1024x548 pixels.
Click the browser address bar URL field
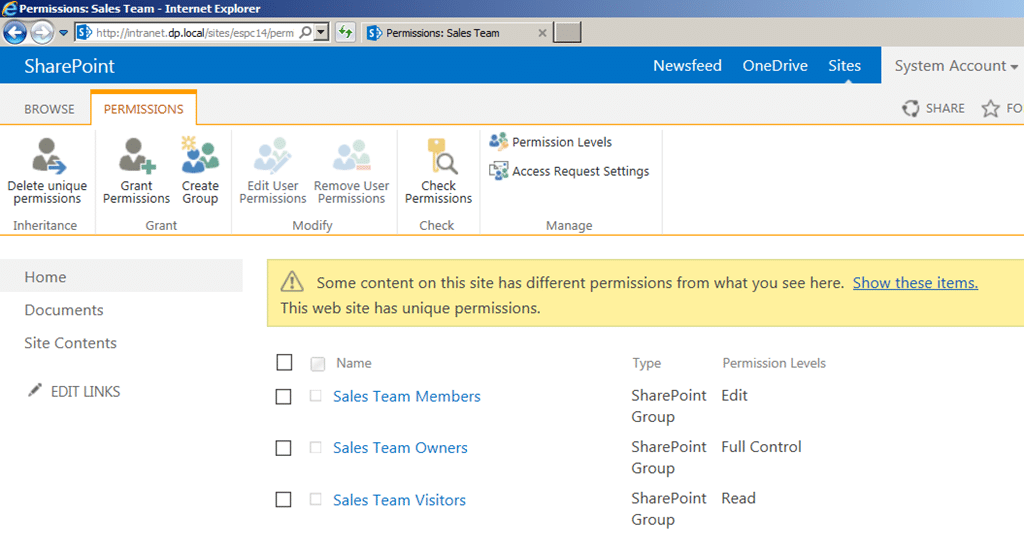195,33
